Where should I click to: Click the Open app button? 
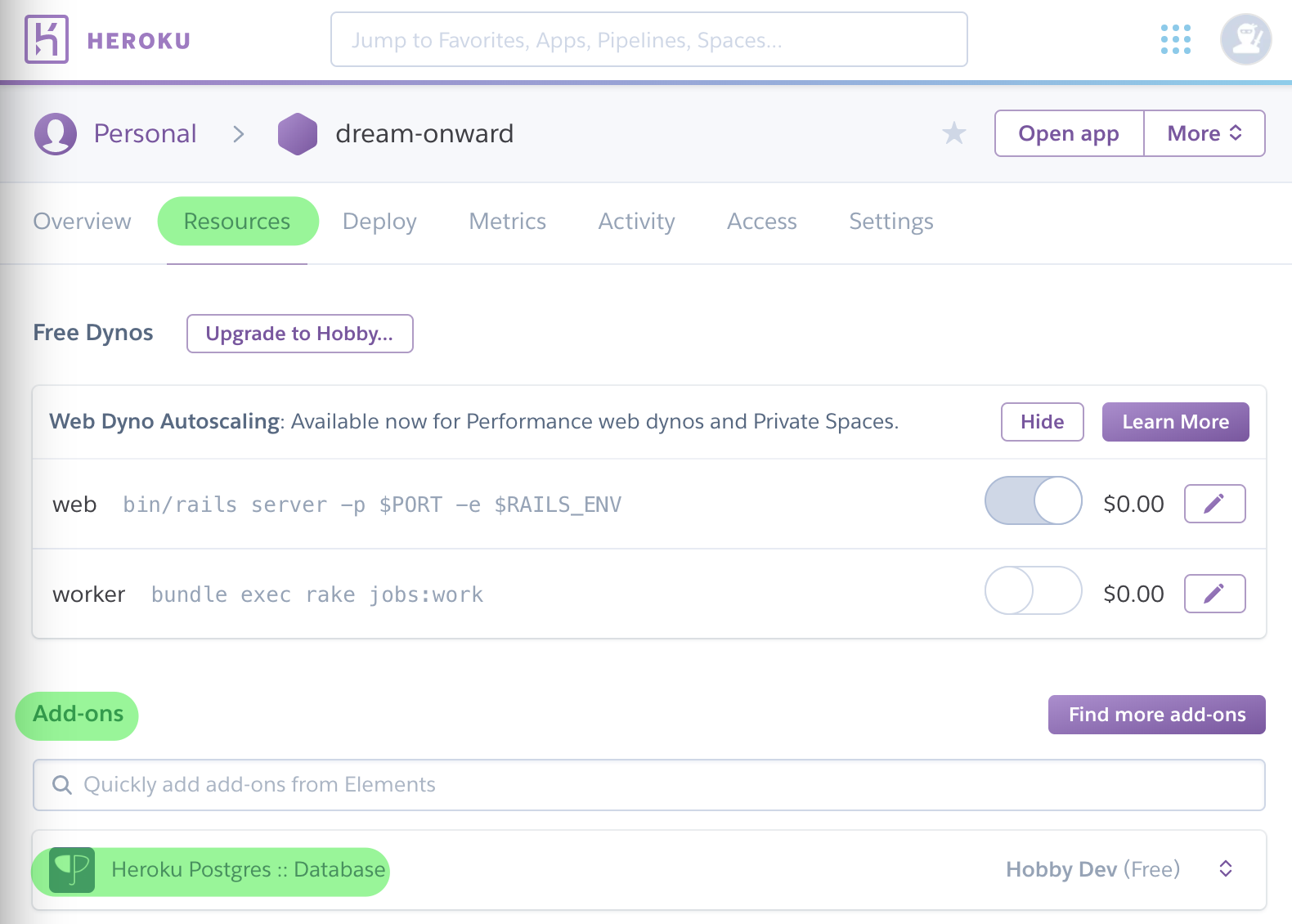click(1069, 133)
